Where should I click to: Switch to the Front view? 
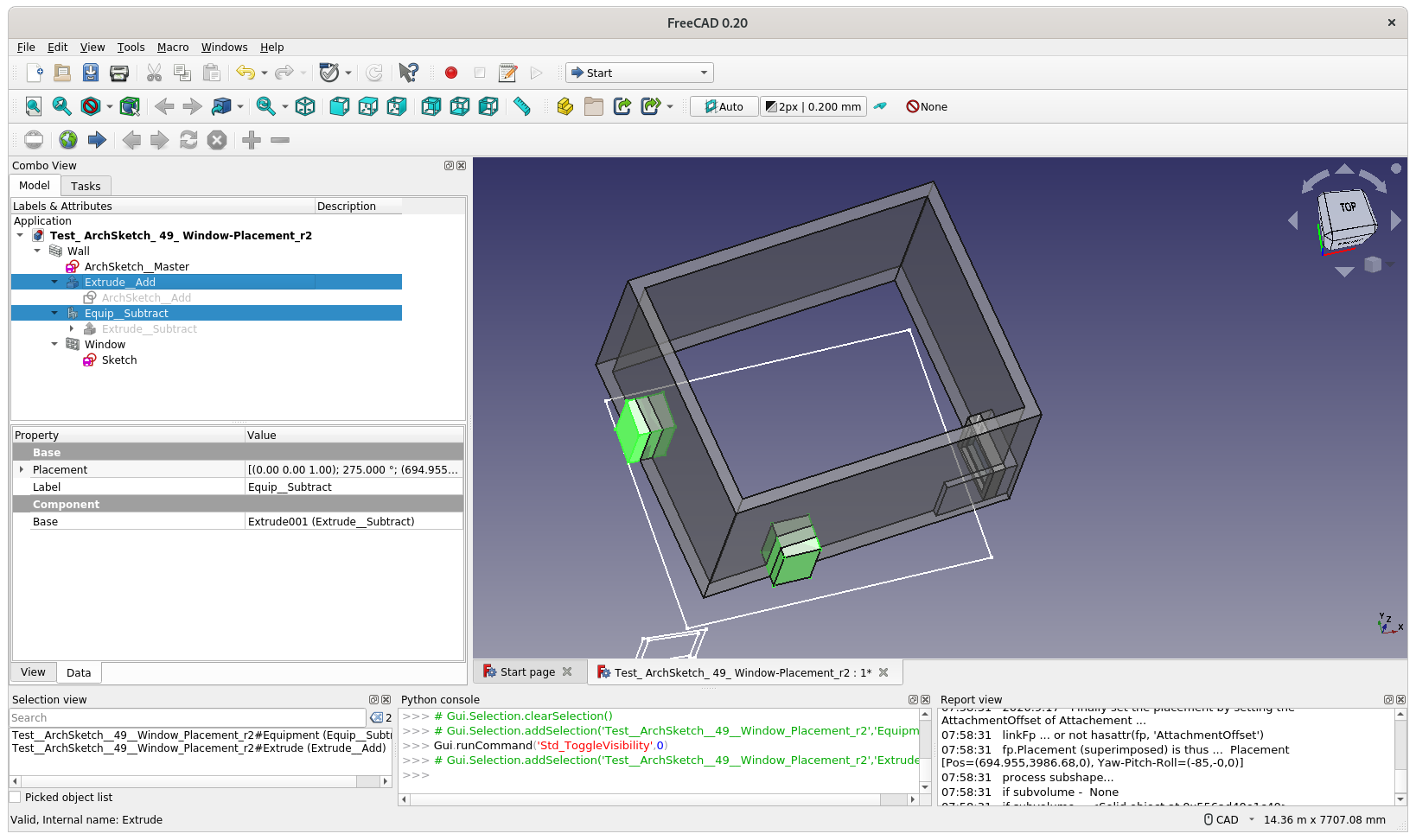click(339, 106)
